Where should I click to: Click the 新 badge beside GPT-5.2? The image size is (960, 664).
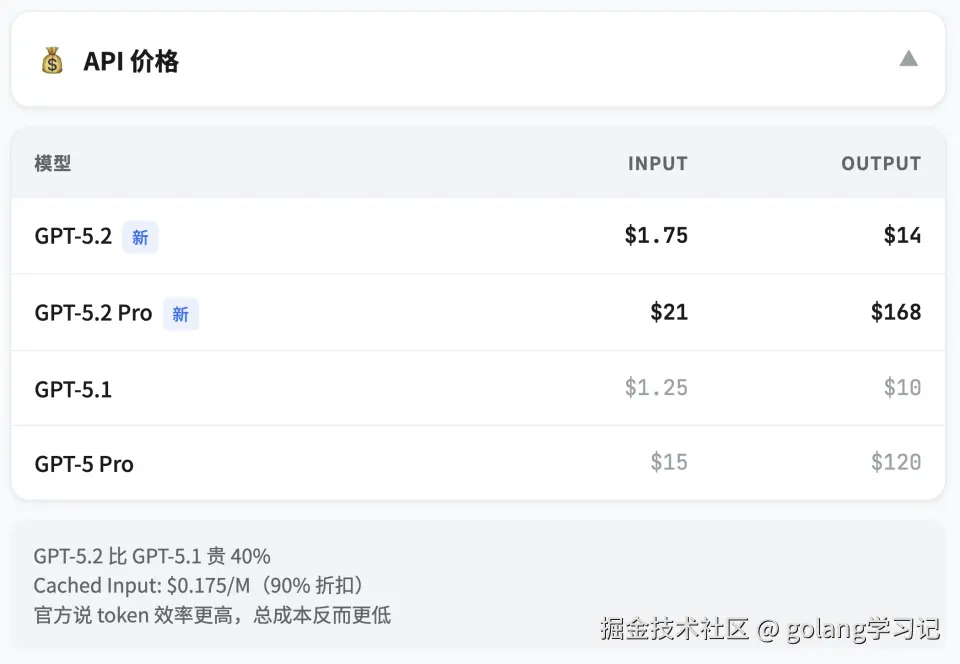pyautogui.click(x=140, y=237)
